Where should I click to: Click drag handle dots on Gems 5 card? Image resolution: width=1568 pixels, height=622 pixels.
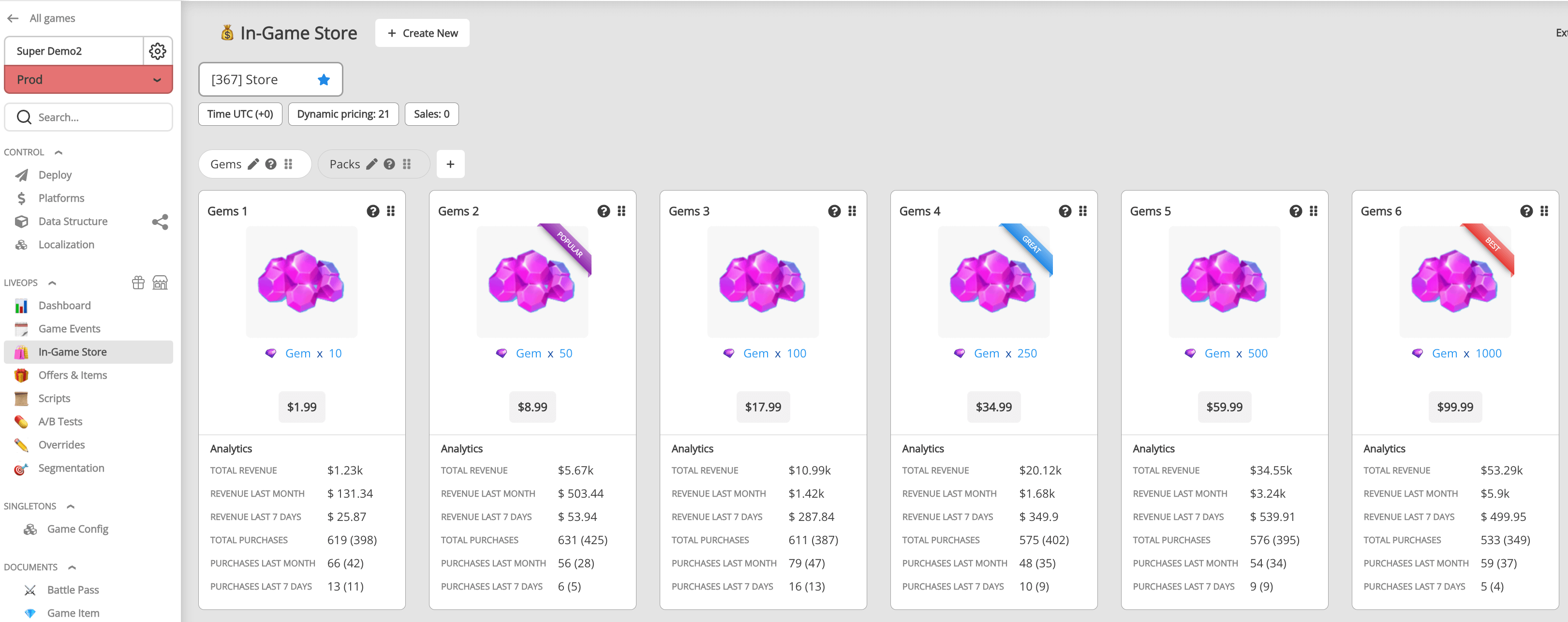click(x=1314, y=211)
